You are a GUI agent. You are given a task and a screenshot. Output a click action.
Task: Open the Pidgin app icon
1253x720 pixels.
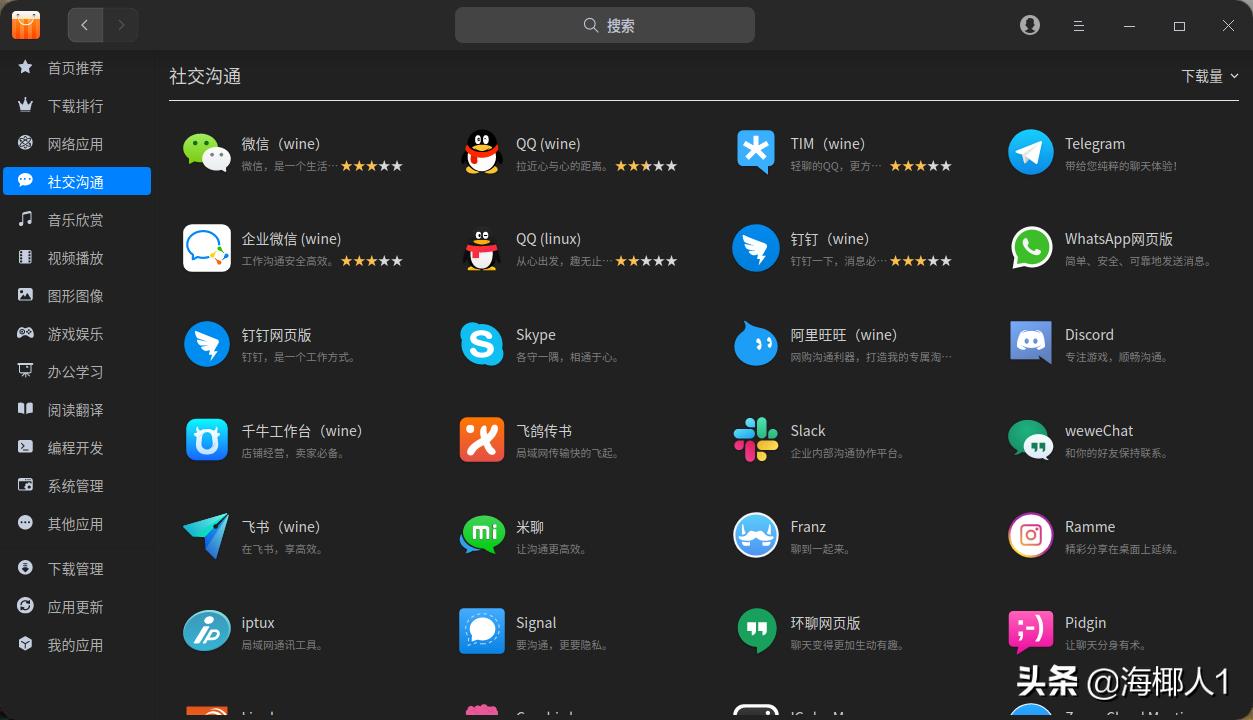tap(1030, 631)
